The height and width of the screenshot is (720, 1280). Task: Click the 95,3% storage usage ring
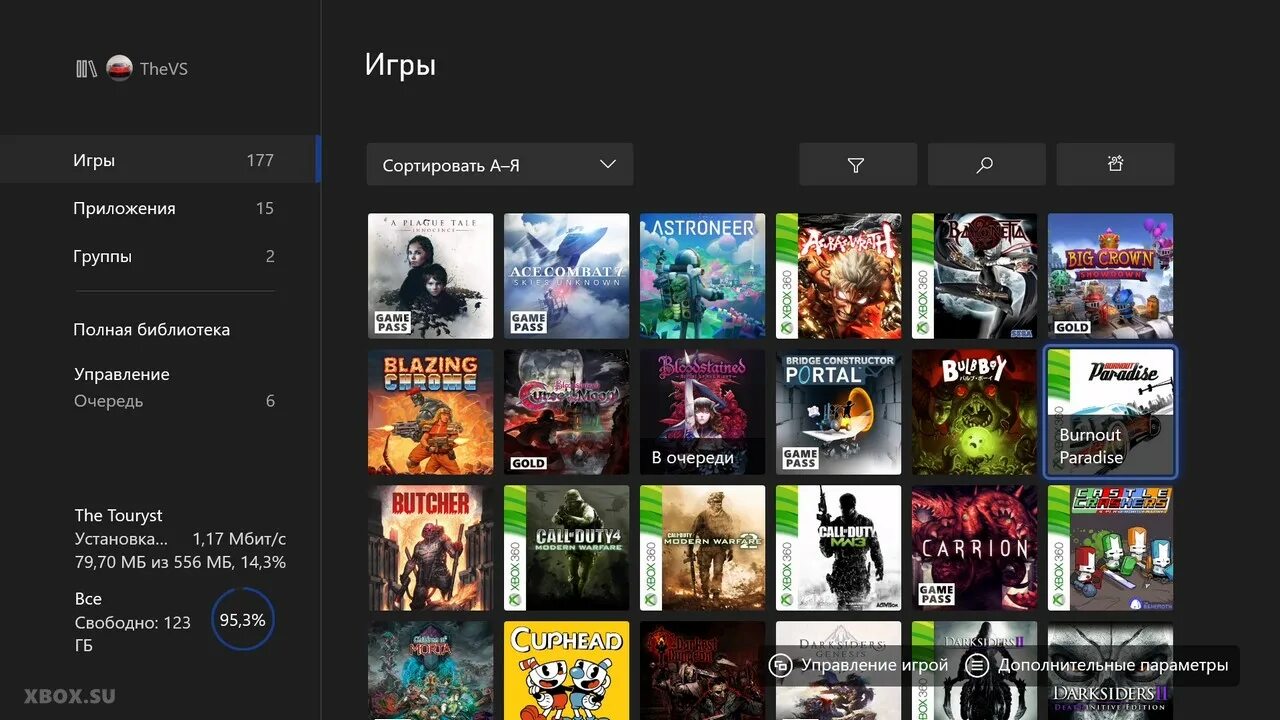pyautogui.click(x=243, y=620)
